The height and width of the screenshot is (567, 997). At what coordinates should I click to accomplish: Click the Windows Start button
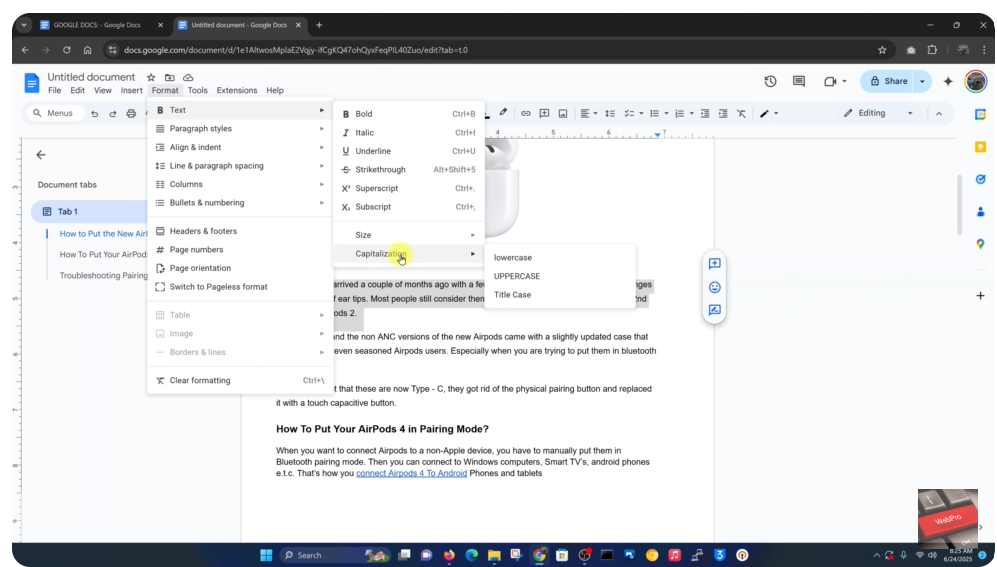(266, 555)
